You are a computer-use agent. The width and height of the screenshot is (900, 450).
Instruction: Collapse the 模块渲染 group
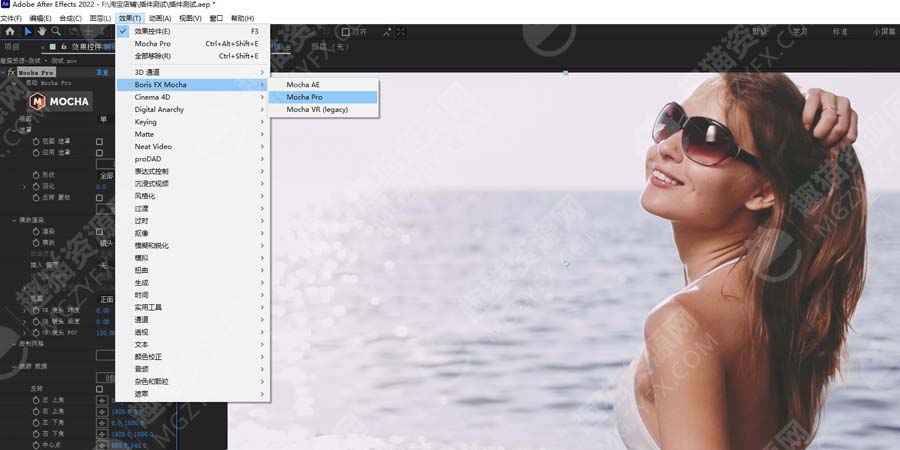(x=14, y=220)
